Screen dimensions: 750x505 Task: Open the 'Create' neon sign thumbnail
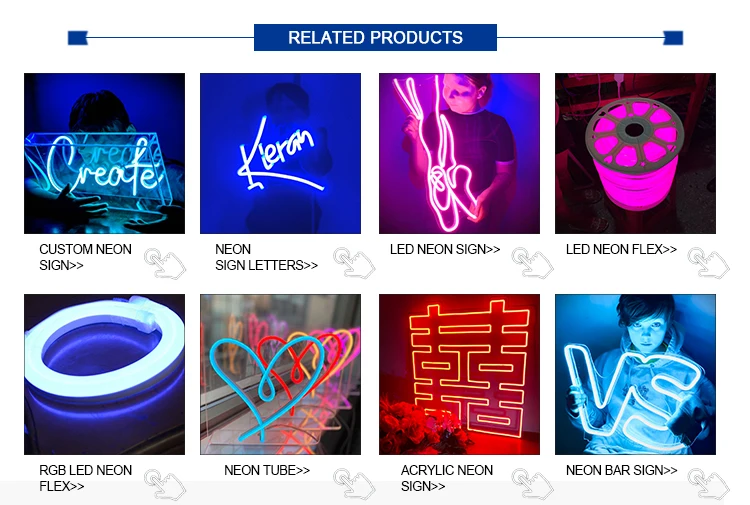coord(104,154)
